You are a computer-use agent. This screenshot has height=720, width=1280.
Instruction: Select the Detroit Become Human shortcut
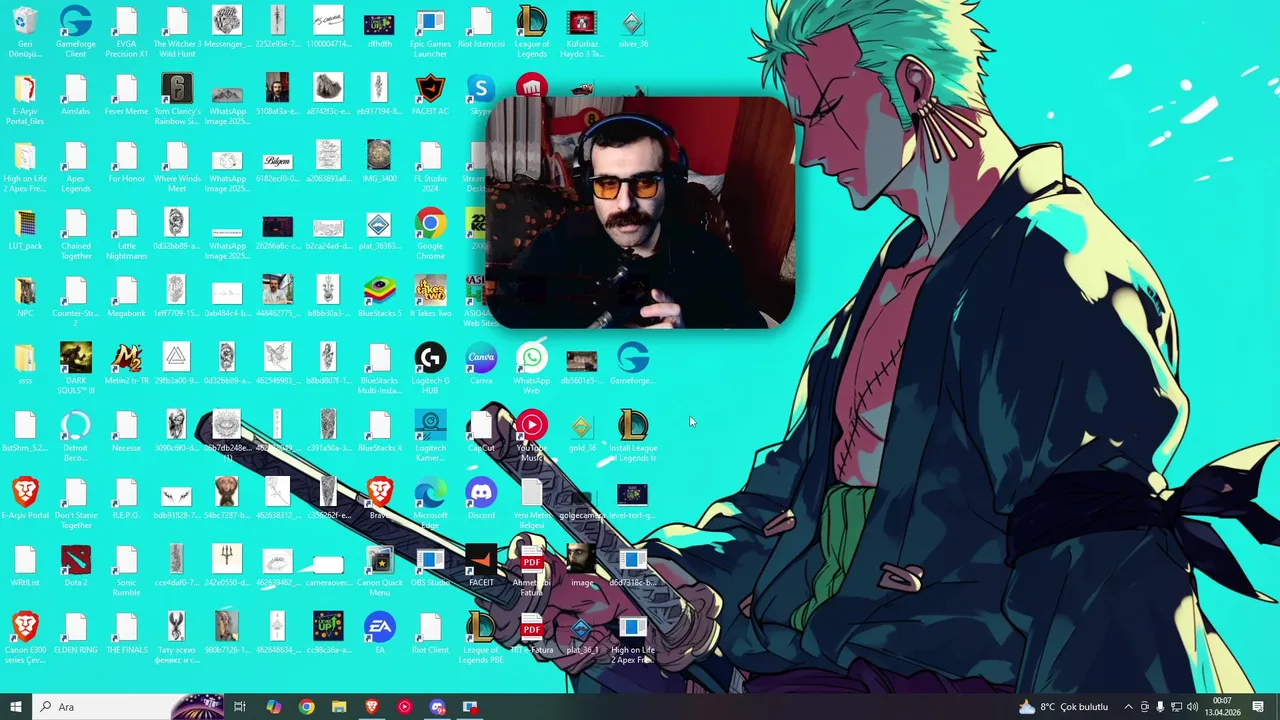pyautogui.click(x=76, y=435)
